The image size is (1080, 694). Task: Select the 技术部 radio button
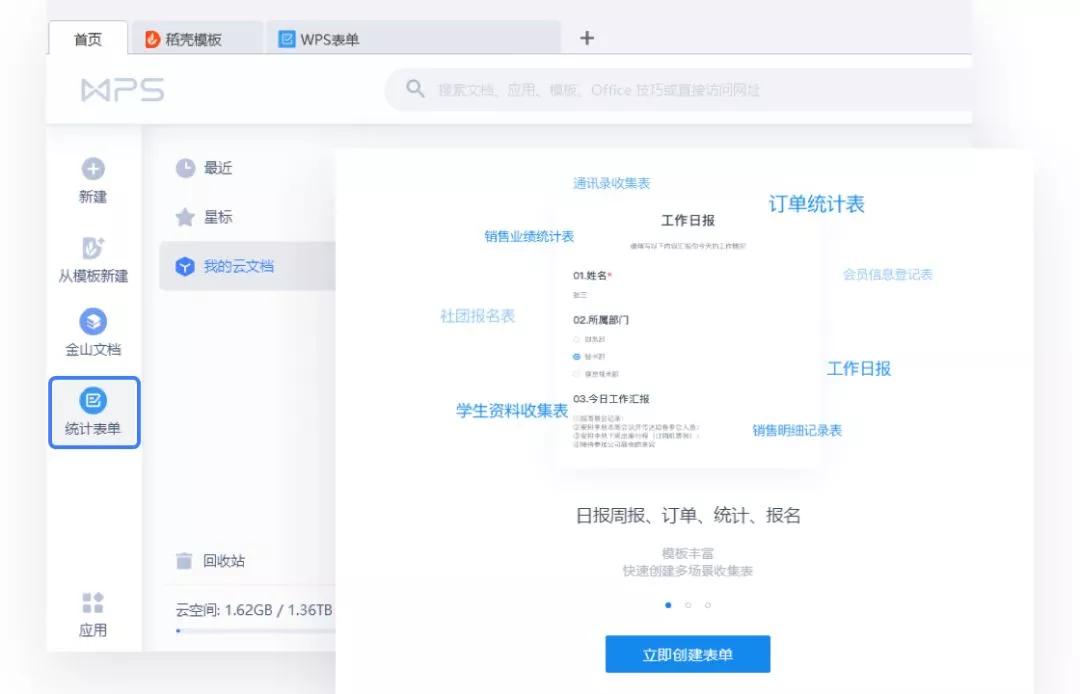(576, 356)
